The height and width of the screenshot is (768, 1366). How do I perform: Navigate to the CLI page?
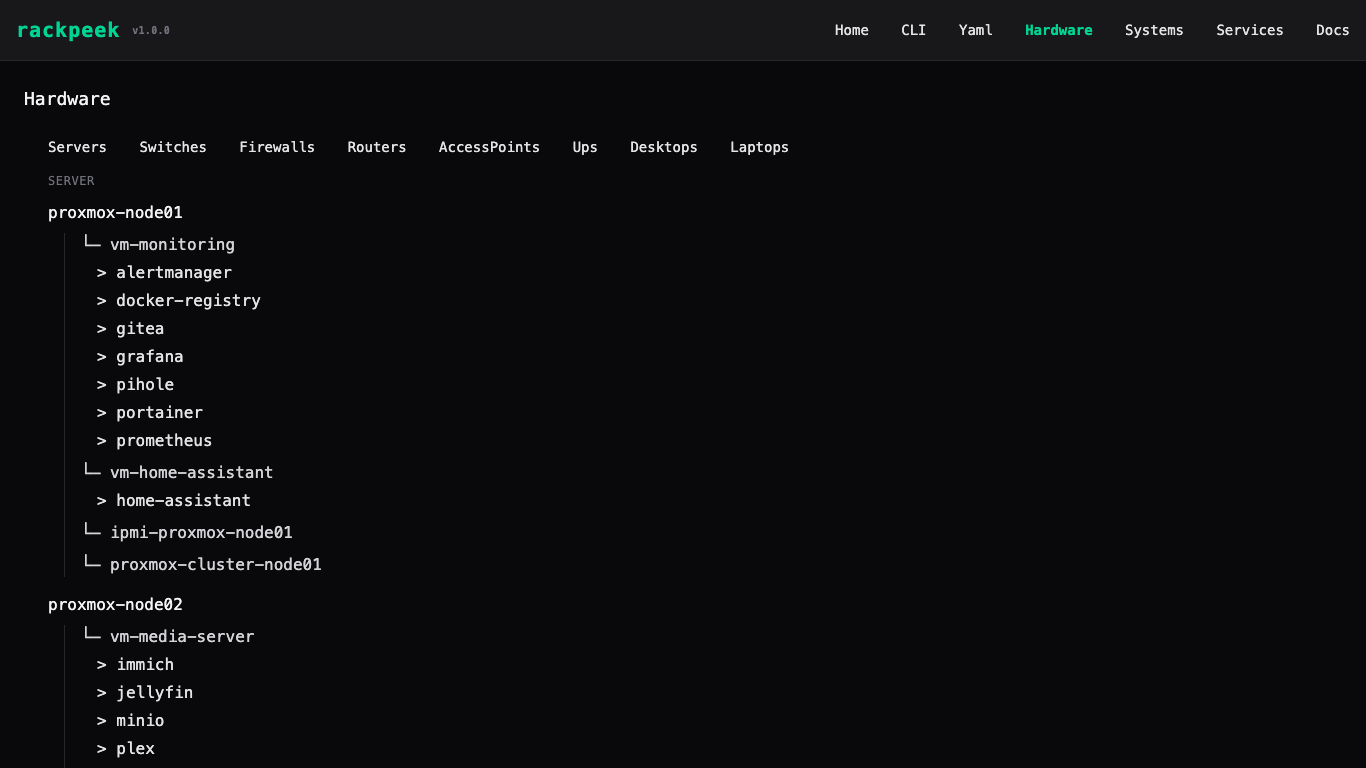tap(913, 30)
